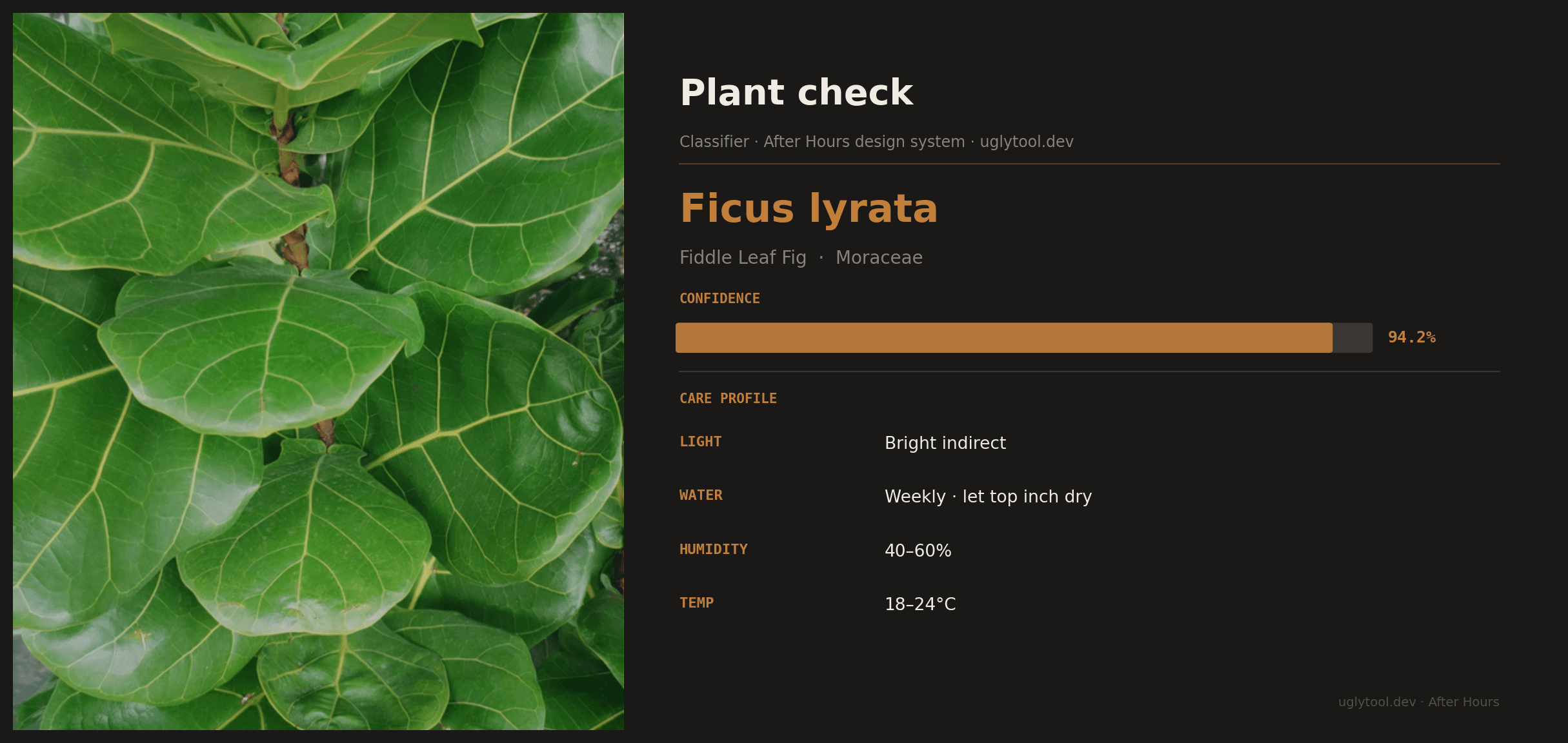
Task: Select the Plant check title
Action: (x=796, y=92)
